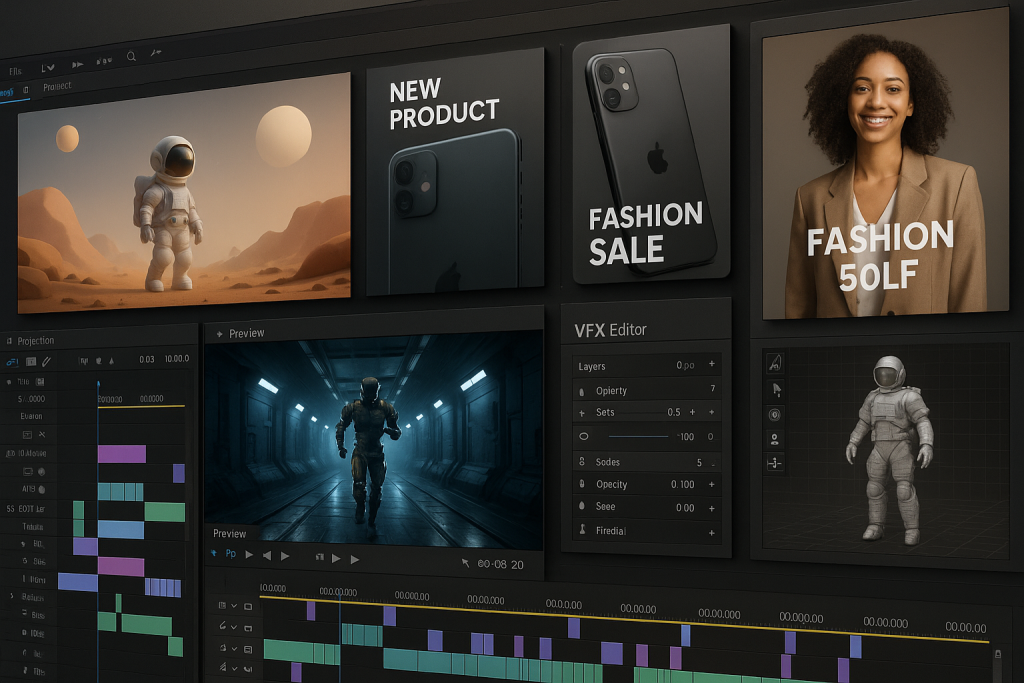Expand the first track chevron in bottom timeline
Viewport: 1024px width, 683px height.
point(234,606)
